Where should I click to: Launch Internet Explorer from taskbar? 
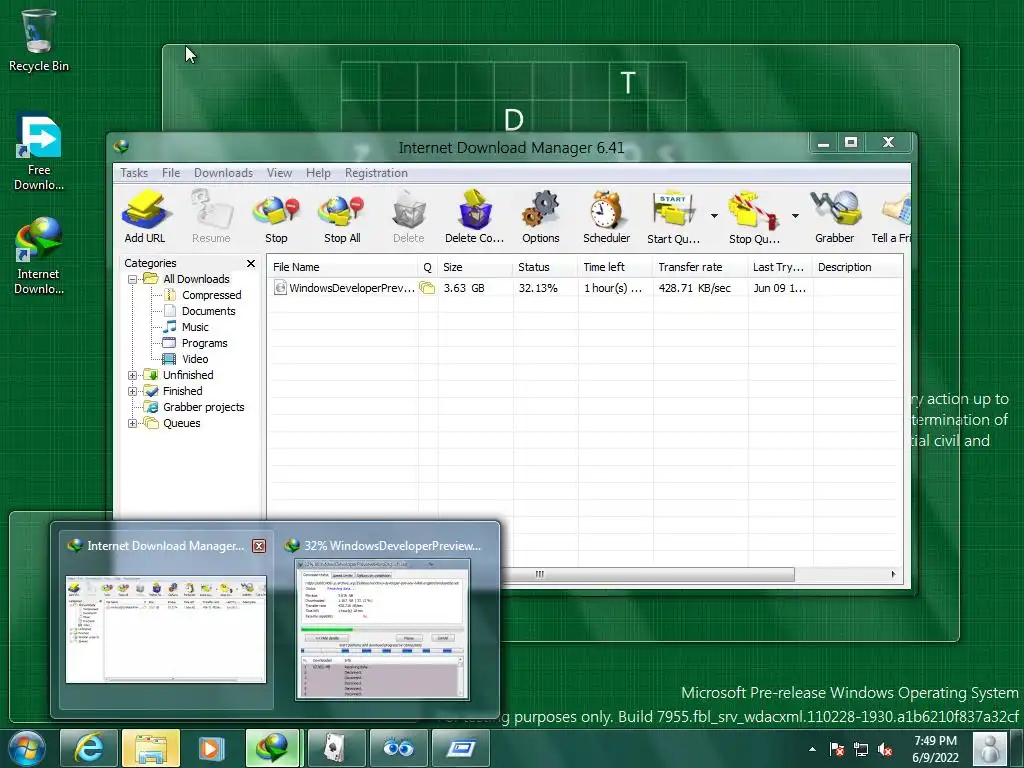coord(88,748)
